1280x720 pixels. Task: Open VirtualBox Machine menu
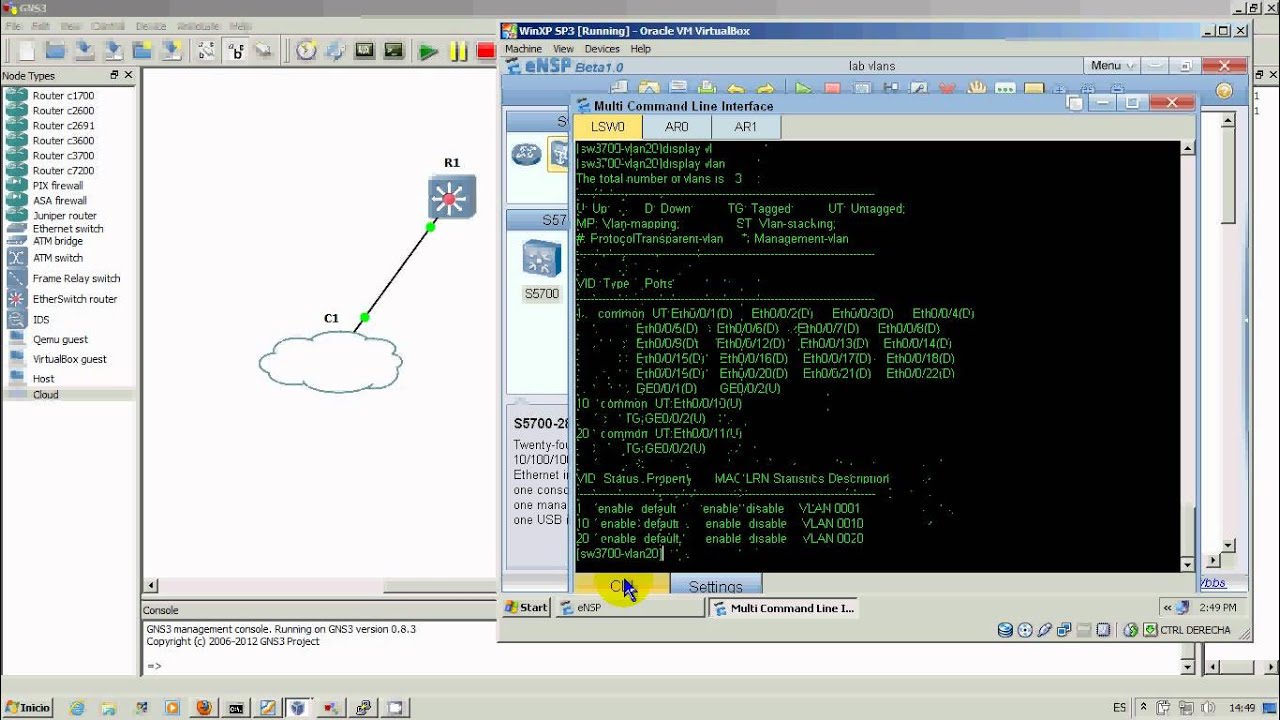[523, 48]
